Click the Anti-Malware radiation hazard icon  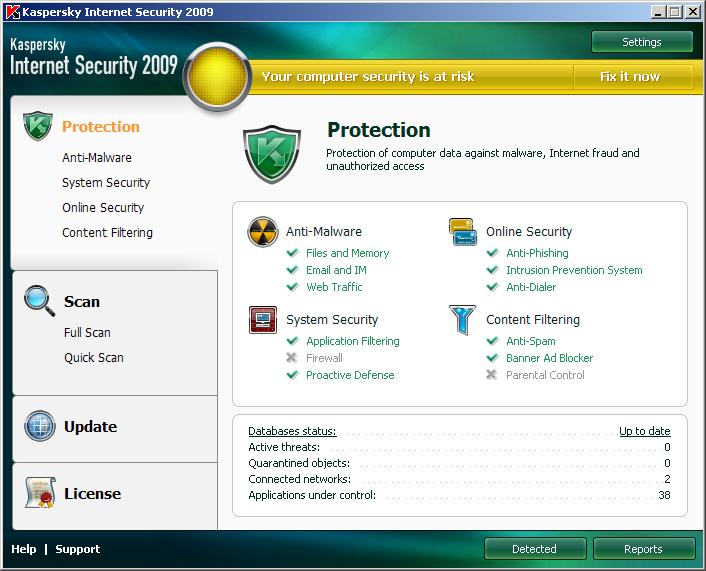(x=262, y=232)
